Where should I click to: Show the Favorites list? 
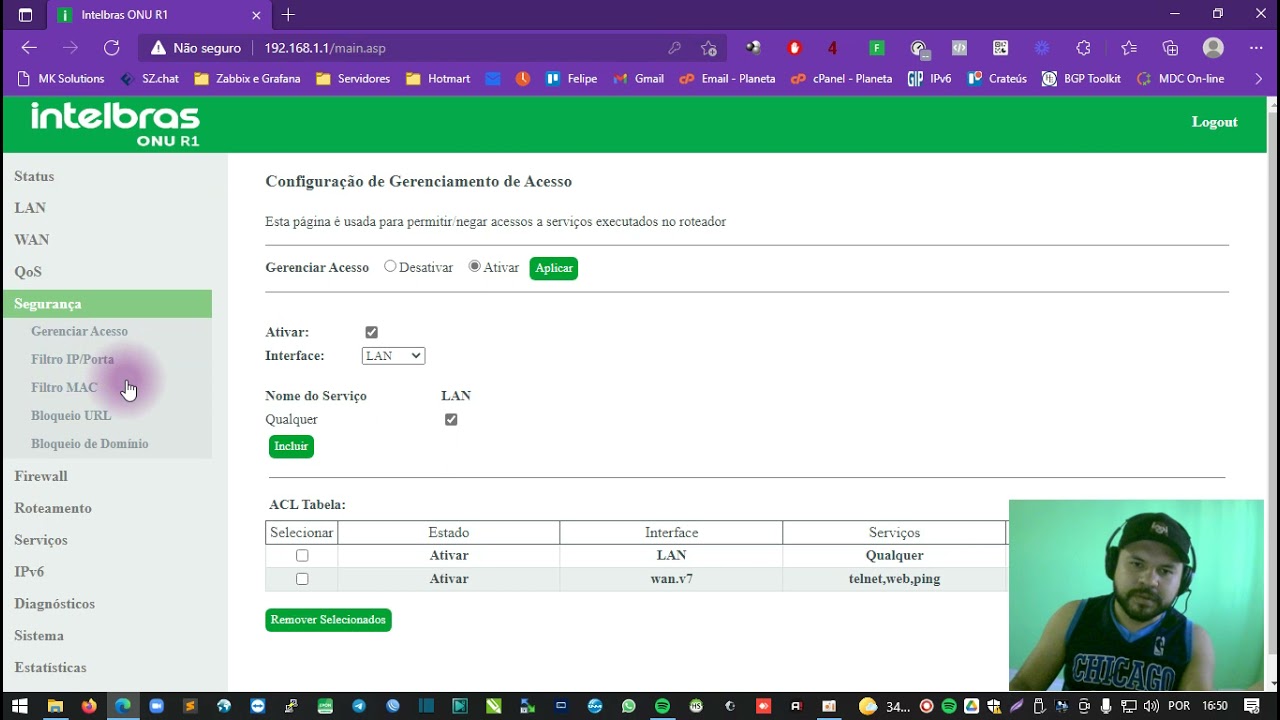coord(1129,48)
